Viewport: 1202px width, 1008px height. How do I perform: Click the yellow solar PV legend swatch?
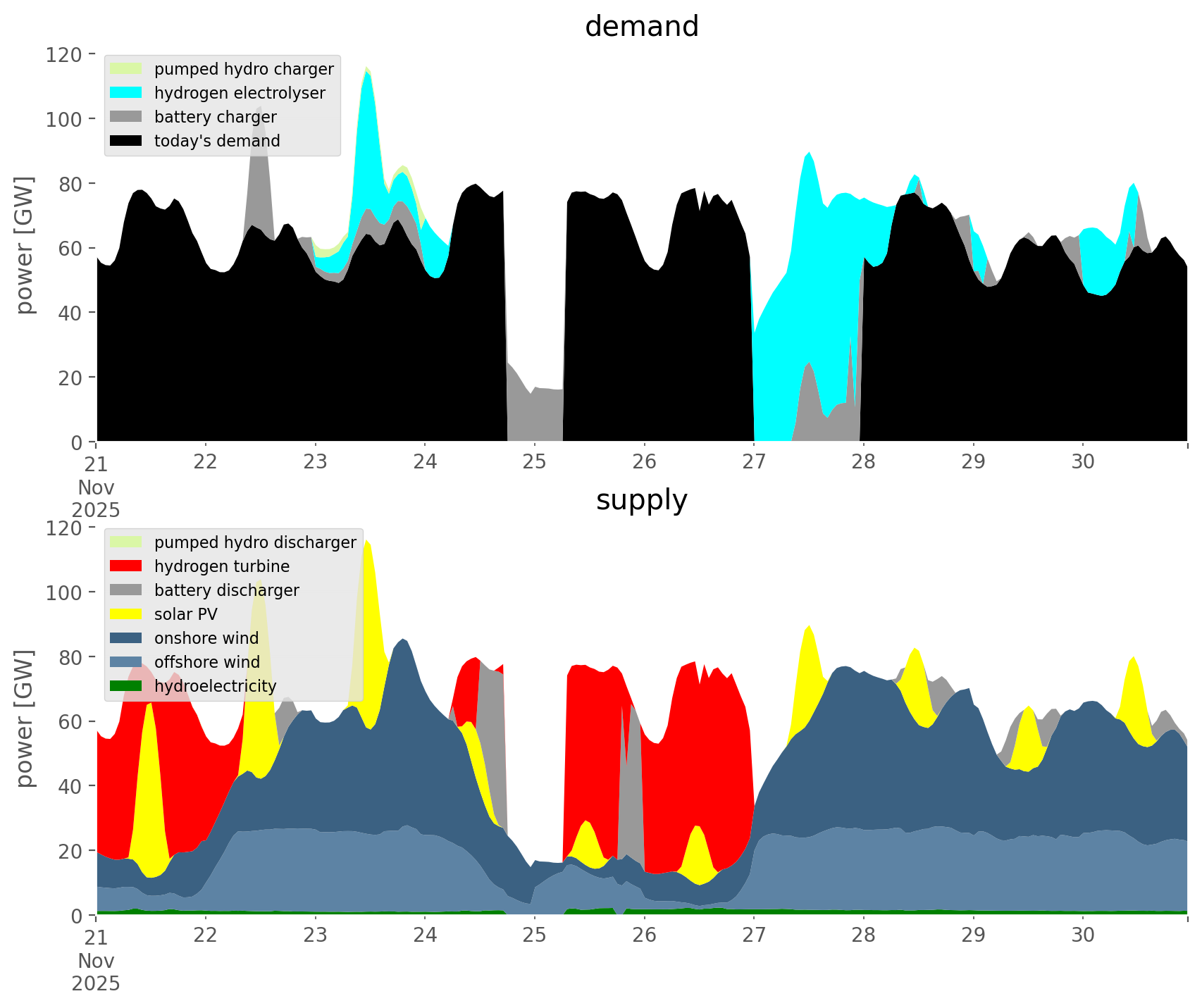pyautogui.click(x=126, y=614)
